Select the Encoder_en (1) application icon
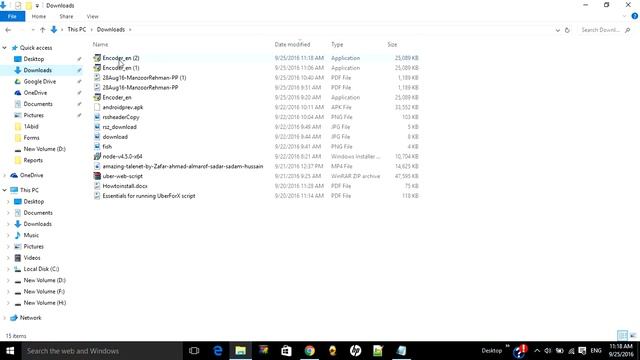Screen dimensions: 640x360 tap(97, 68)
